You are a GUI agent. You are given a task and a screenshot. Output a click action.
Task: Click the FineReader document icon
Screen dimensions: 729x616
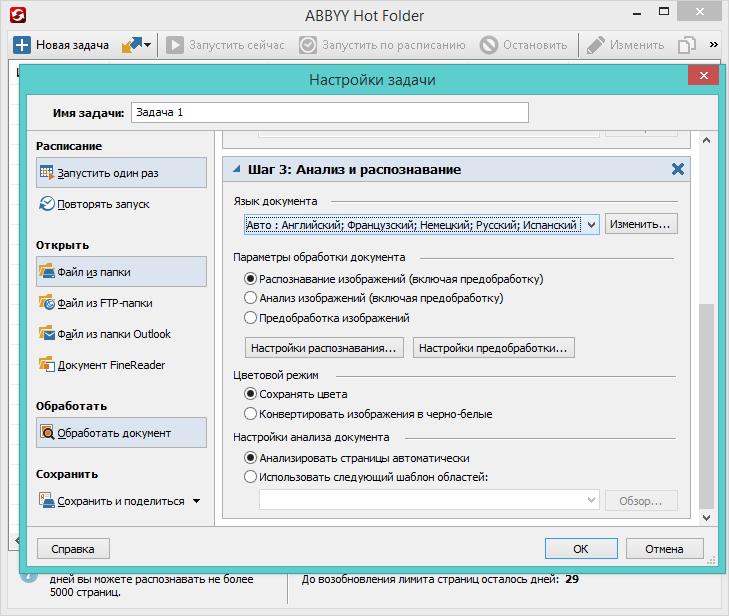coord(47,364)
